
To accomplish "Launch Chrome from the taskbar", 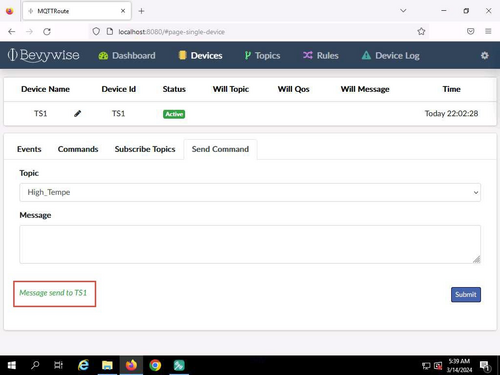I will tap(155, 365).
